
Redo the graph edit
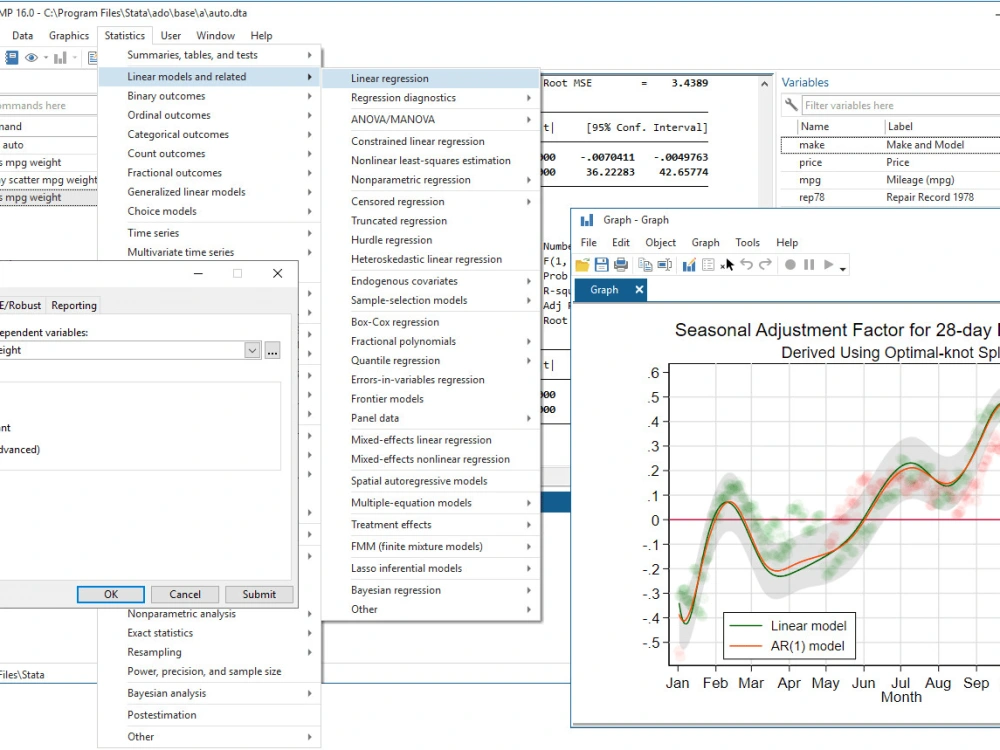point(765,264)
